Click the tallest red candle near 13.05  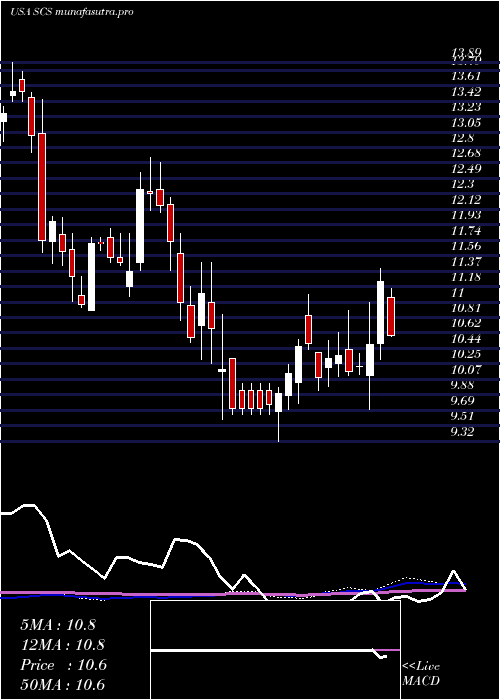pyautogui.click(x=42, y=187)
